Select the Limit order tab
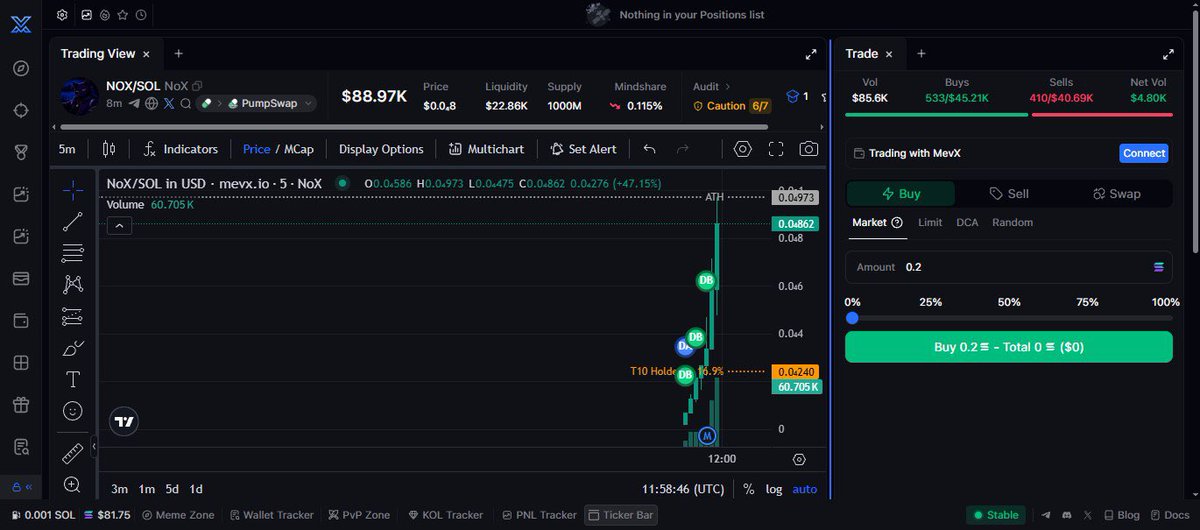 click(x=930, y=222)
